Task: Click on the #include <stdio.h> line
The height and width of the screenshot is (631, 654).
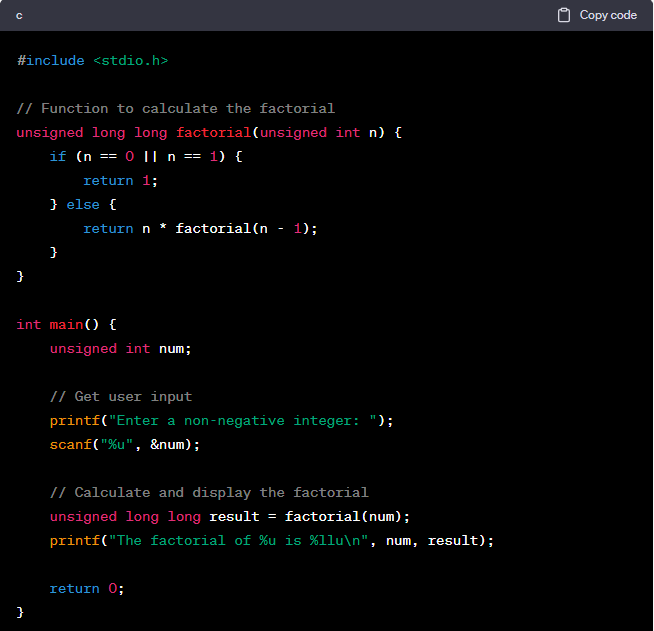Action: coord(92,61)
